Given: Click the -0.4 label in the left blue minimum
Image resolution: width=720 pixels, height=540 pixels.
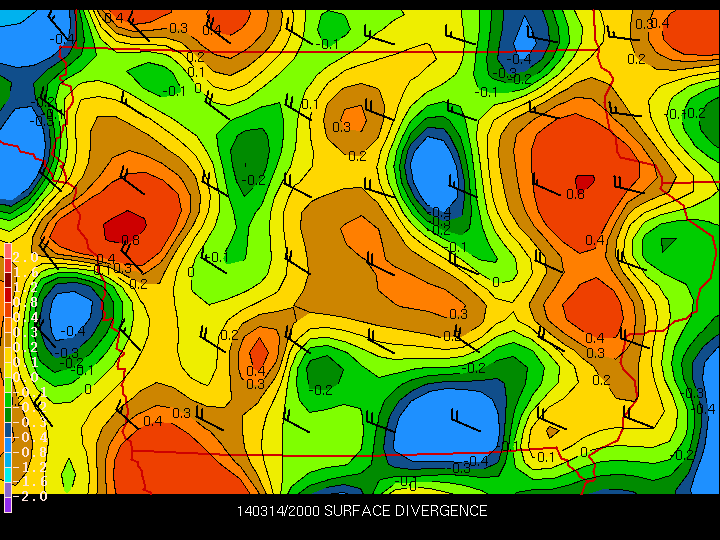Looking at the screenshot, I should [x=72, y=331].
